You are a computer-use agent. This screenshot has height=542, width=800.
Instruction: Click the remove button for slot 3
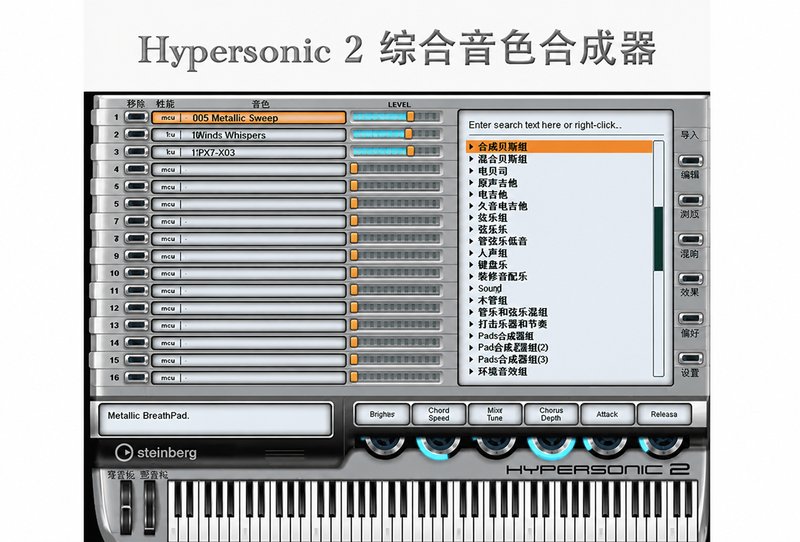136,152
